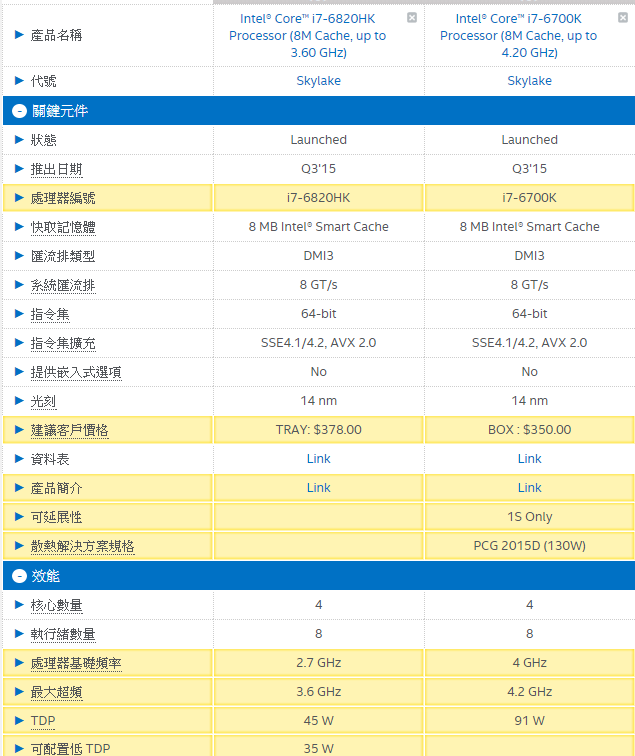This screenshot has width=635, height=756.
Task: Click the 核心數量 term label
Action: point(56,605)
